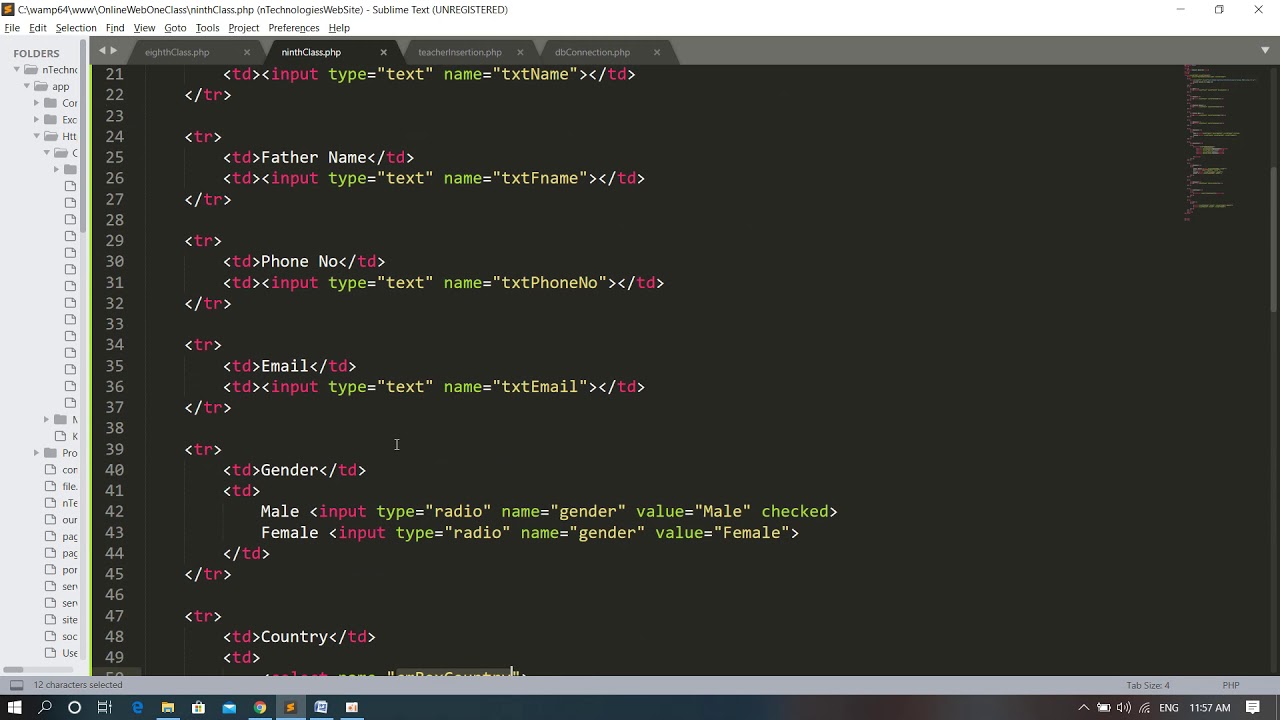The image size is (1280, 720).
Task: Close the dbConnection.php tab
Action: tap(657, 52)
